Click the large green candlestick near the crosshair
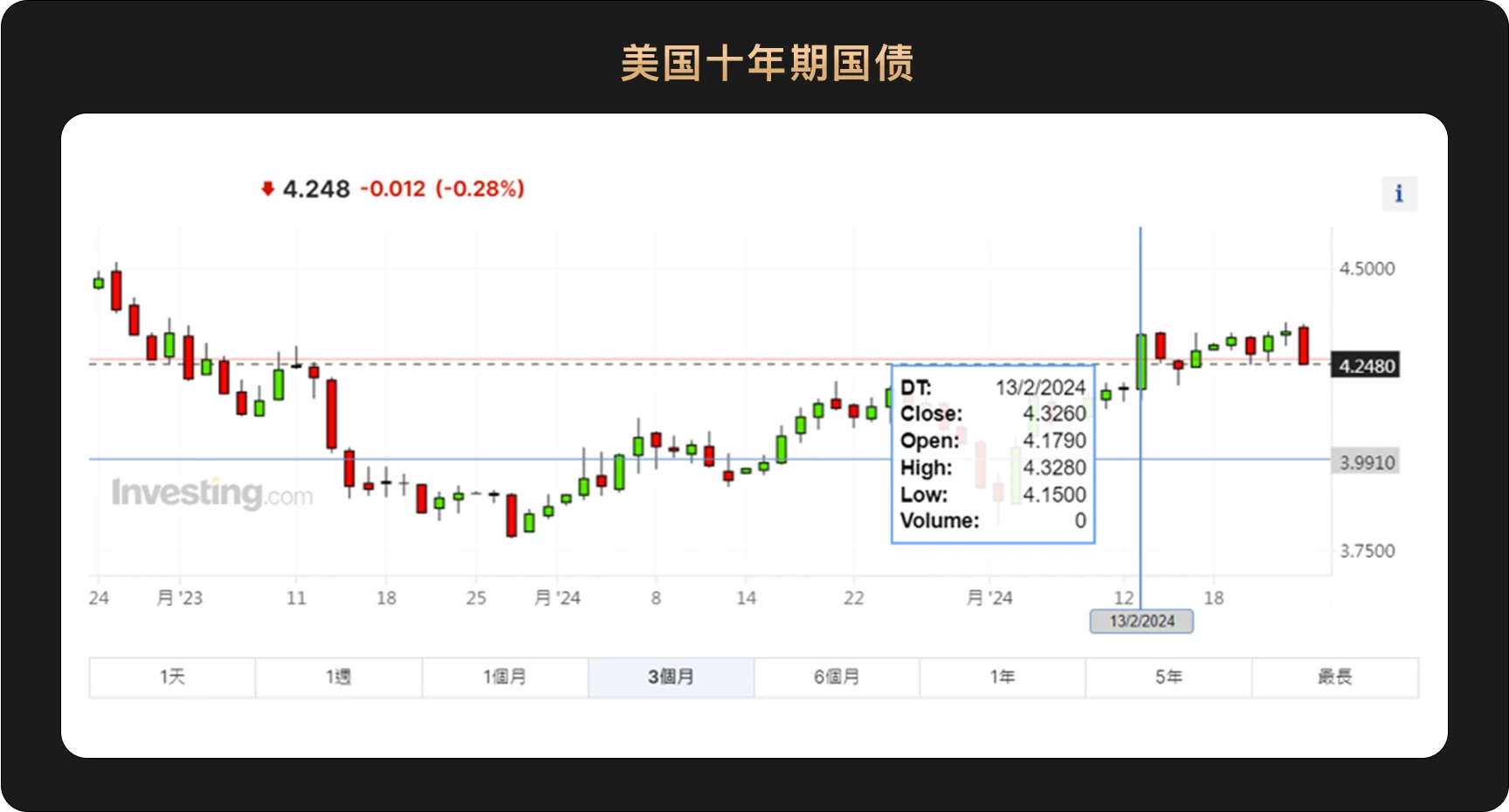This screenshot has height=812, width=1509. click(x=1140, y=362)
